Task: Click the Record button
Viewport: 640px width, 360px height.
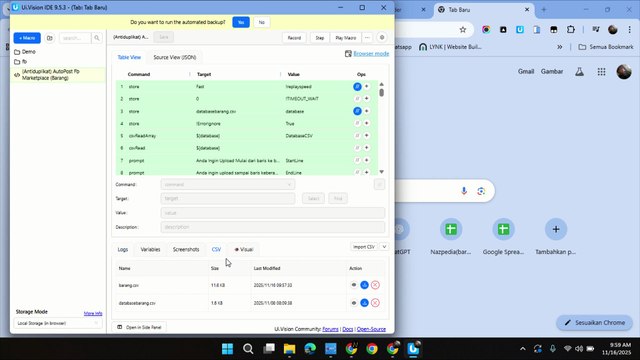Action: [294, 38]
